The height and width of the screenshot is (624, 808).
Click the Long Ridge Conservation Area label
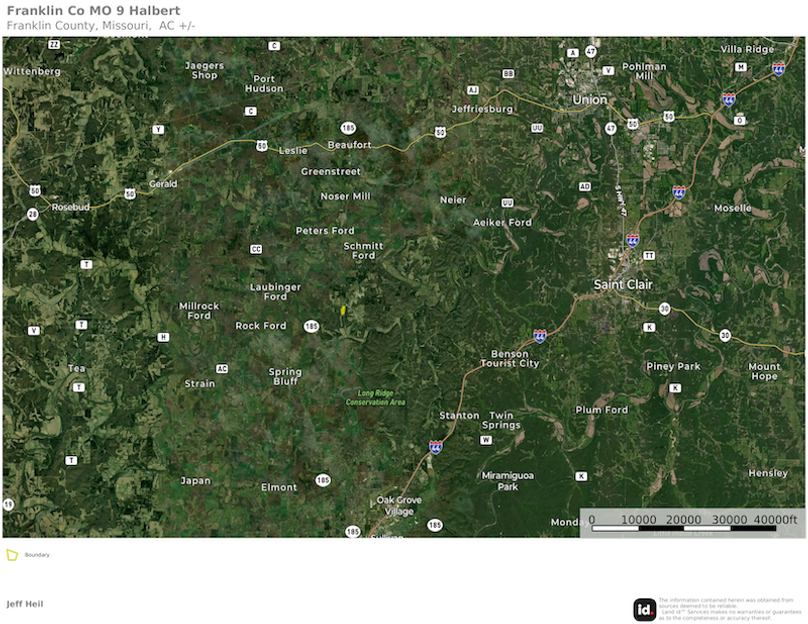(x=375, y=397)
